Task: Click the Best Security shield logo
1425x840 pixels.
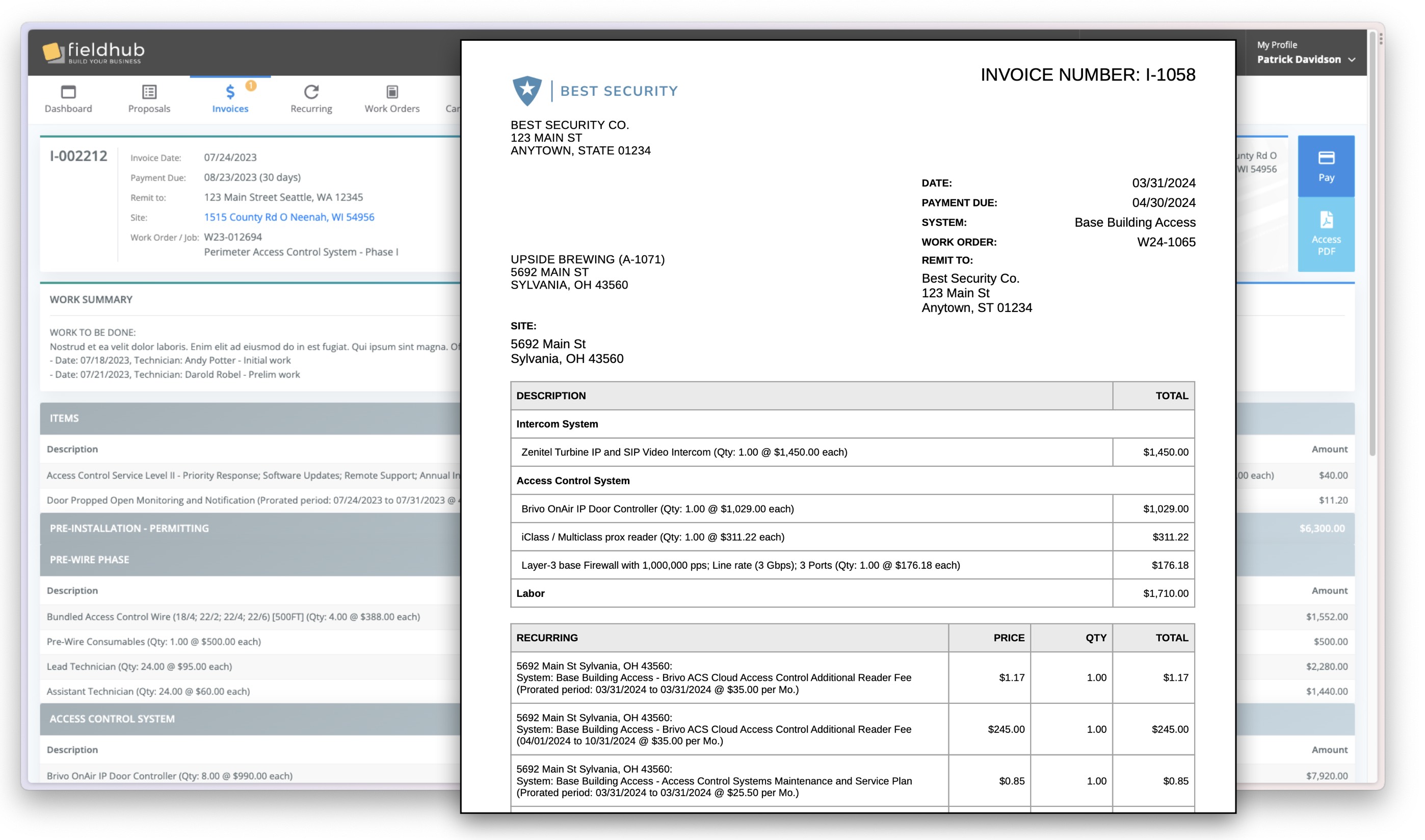Action: click(527, 91)
